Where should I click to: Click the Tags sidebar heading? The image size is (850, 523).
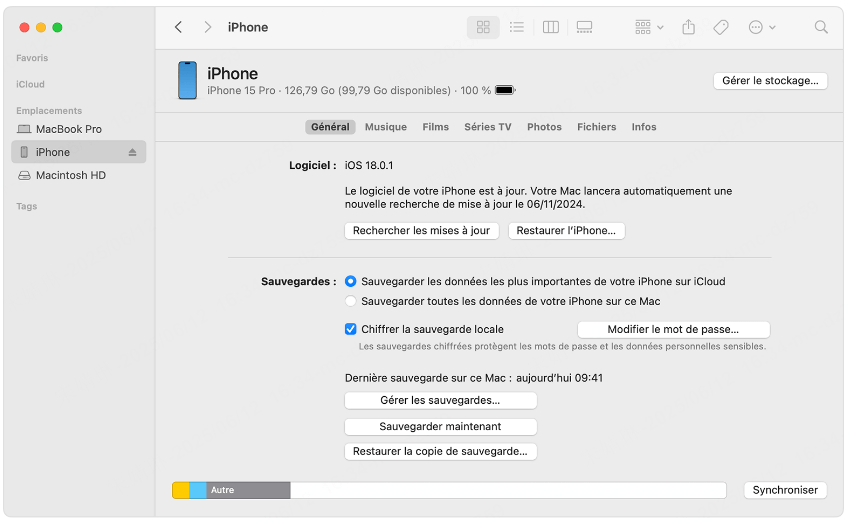click(27, 206)
